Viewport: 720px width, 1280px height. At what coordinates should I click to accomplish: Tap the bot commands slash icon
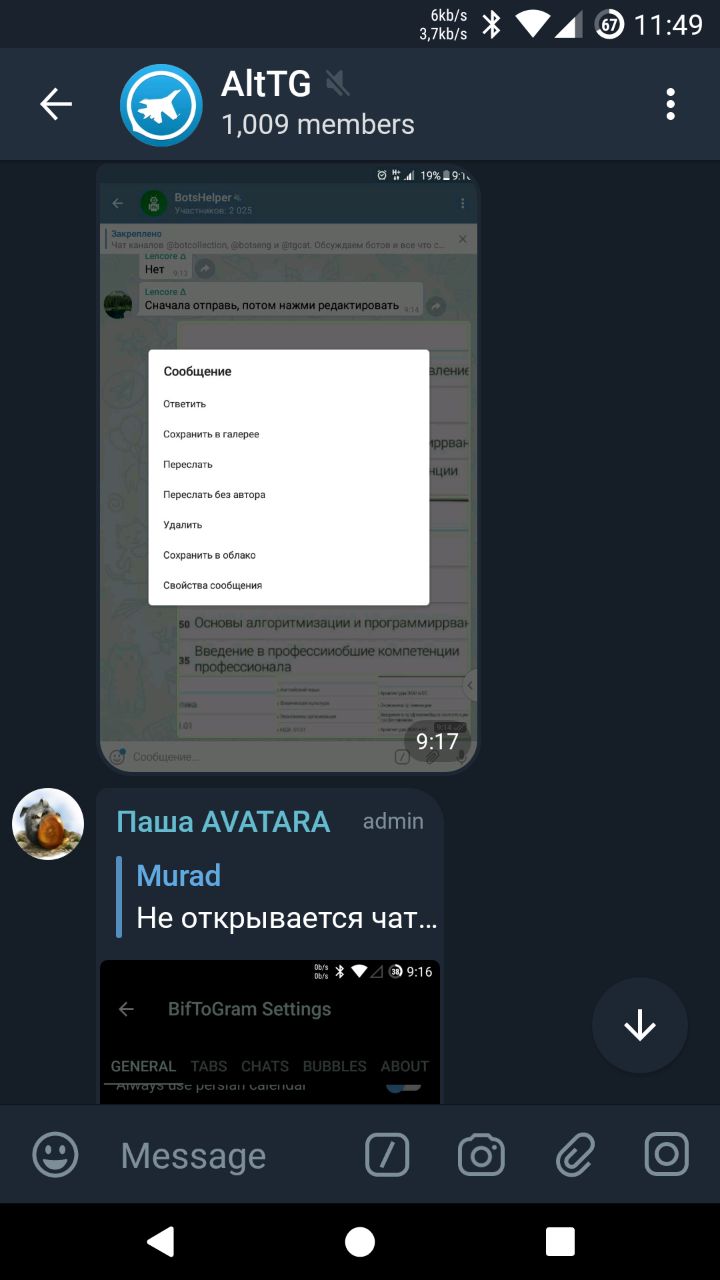click(x=387, y=1155)
